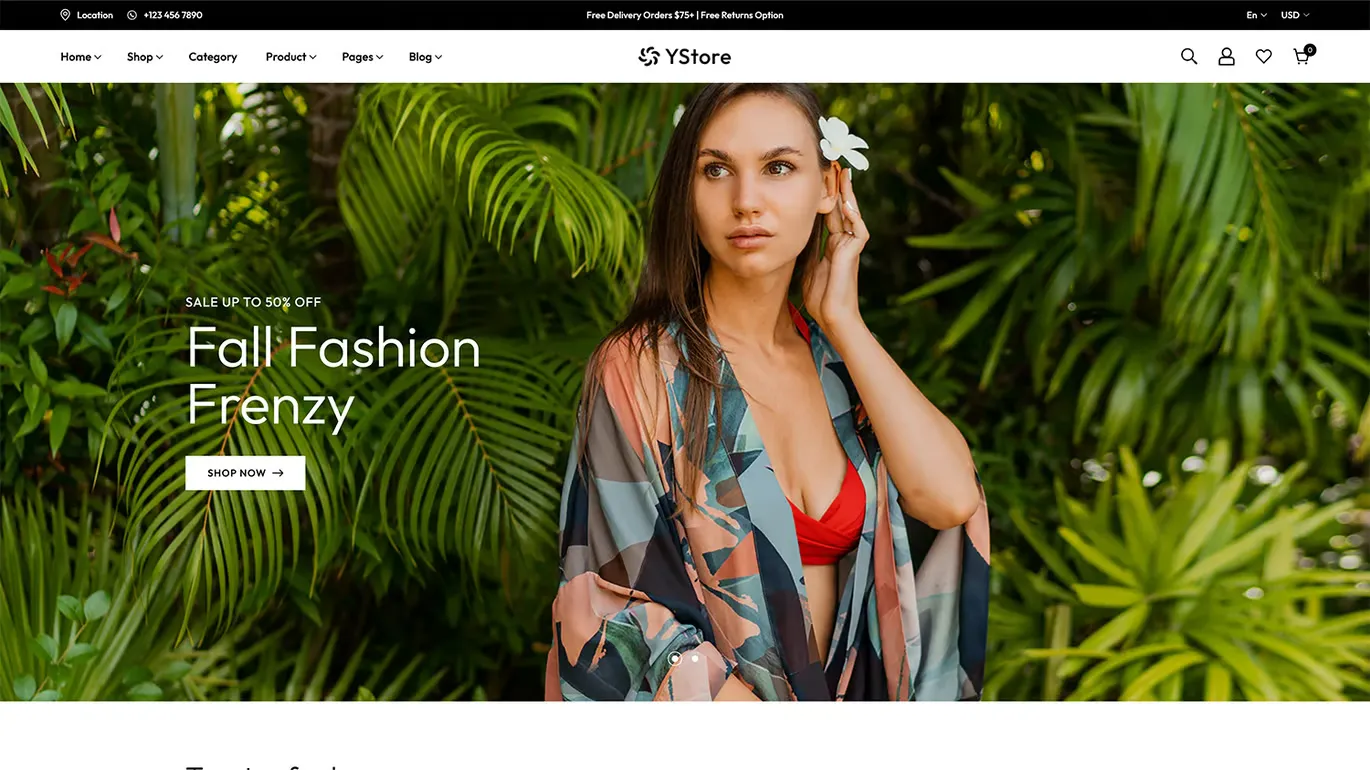
Task: Open the search magnifier icon
Action: tap(1189, 57)
